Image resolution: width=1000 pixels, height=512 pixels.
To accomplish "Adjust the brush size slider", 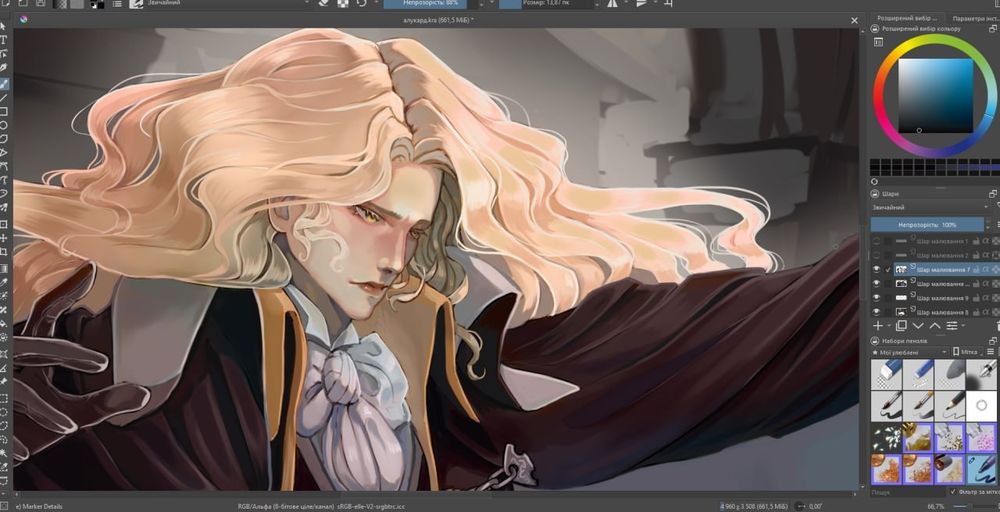I will (545, 3).
